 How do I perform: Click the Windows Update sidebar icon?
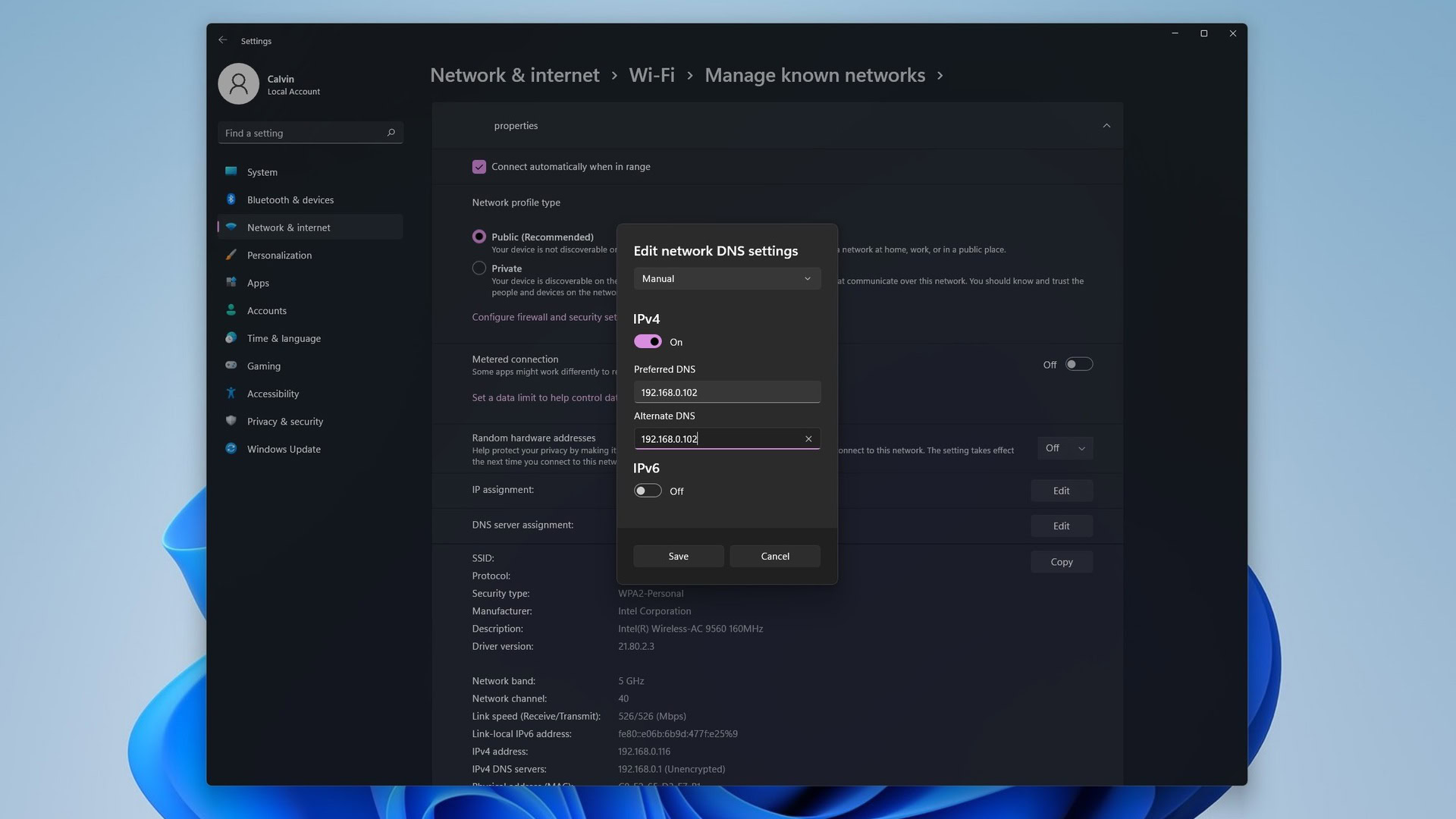[231, 449]
